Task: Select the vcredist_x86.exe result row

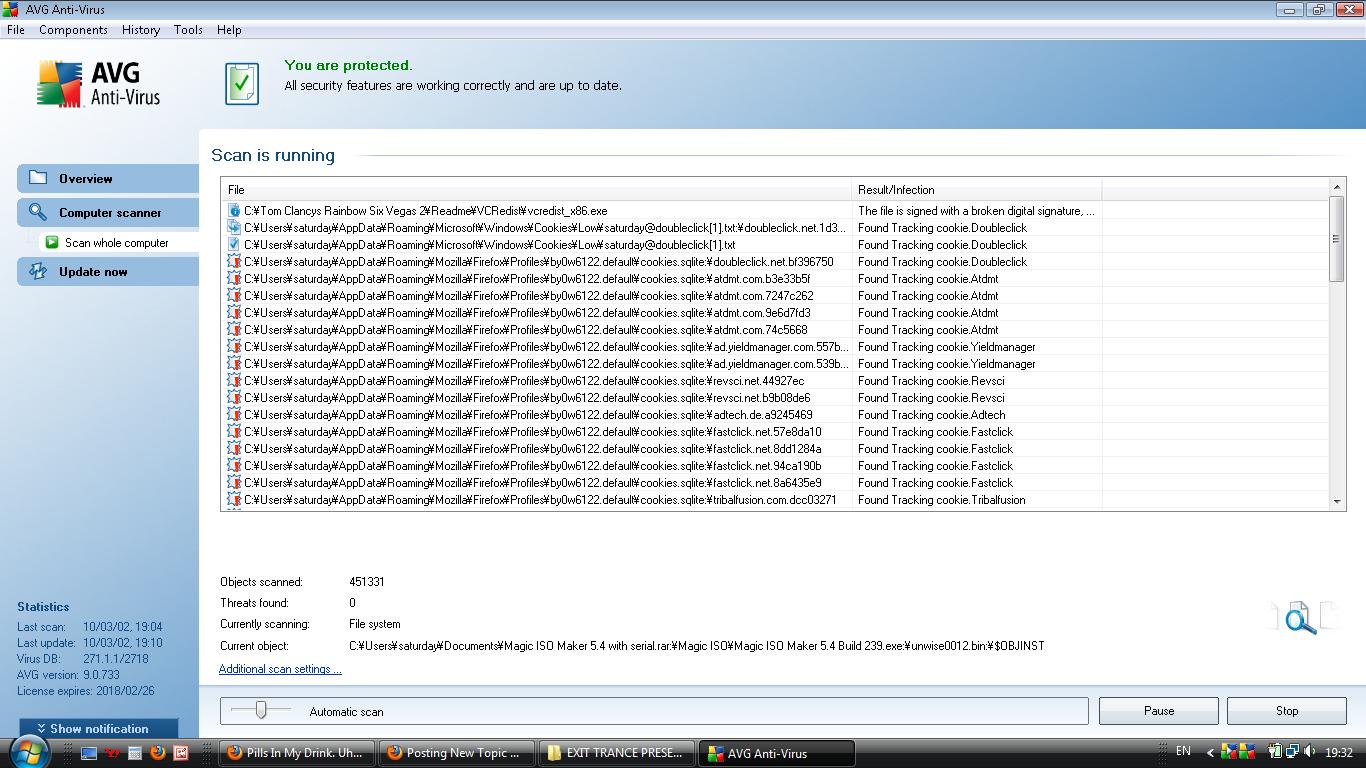Action: [775, 211]
